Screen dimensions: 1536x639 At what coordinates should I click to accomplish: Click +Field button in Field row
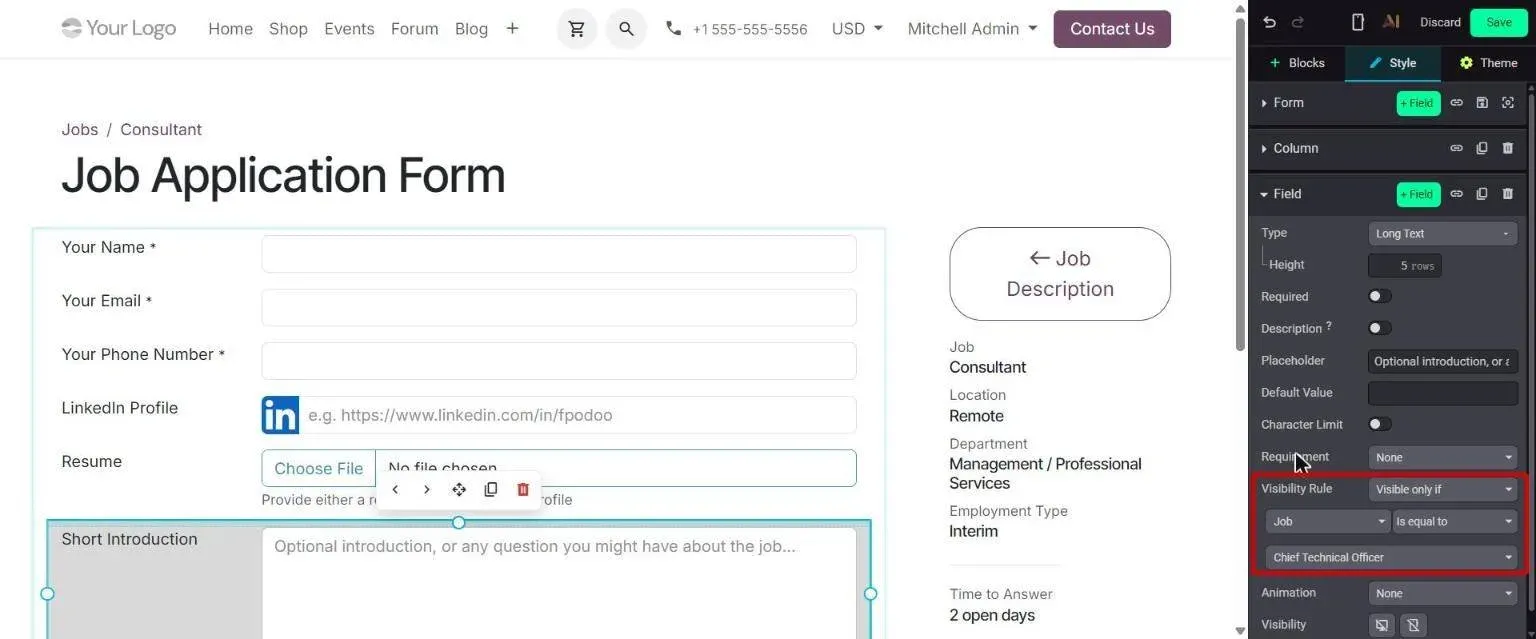click(1418, 194)
